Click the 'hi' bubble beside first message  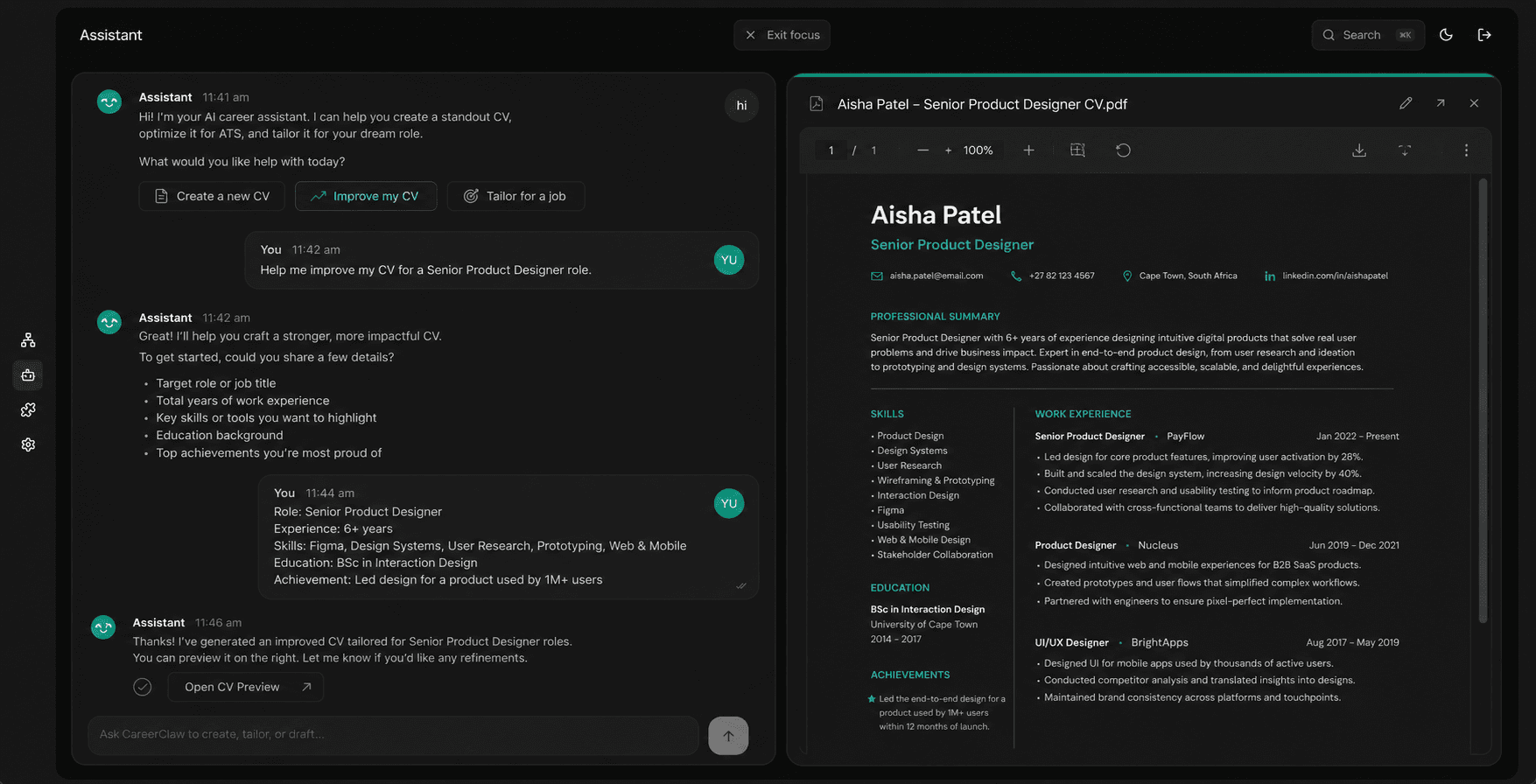(741, 106)
